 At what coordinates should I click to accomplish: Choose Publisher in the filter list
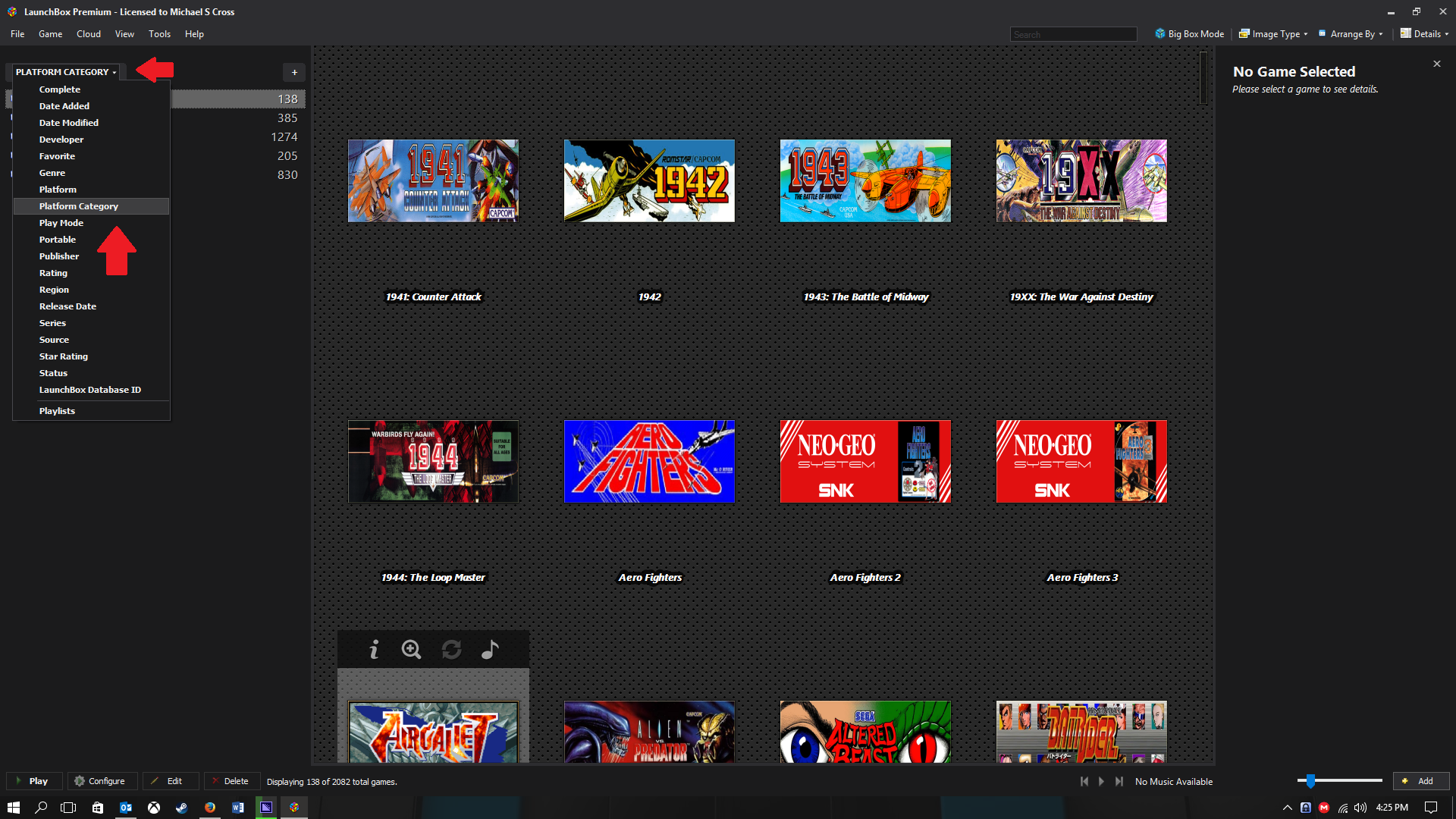pos(91,256)
